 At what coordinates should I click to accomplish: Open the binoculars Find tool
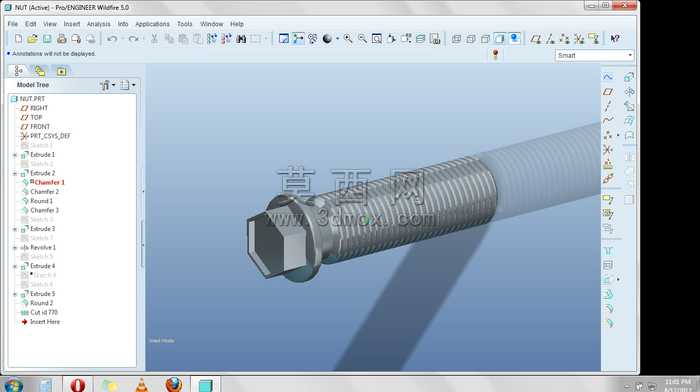[x=241, y=39]
